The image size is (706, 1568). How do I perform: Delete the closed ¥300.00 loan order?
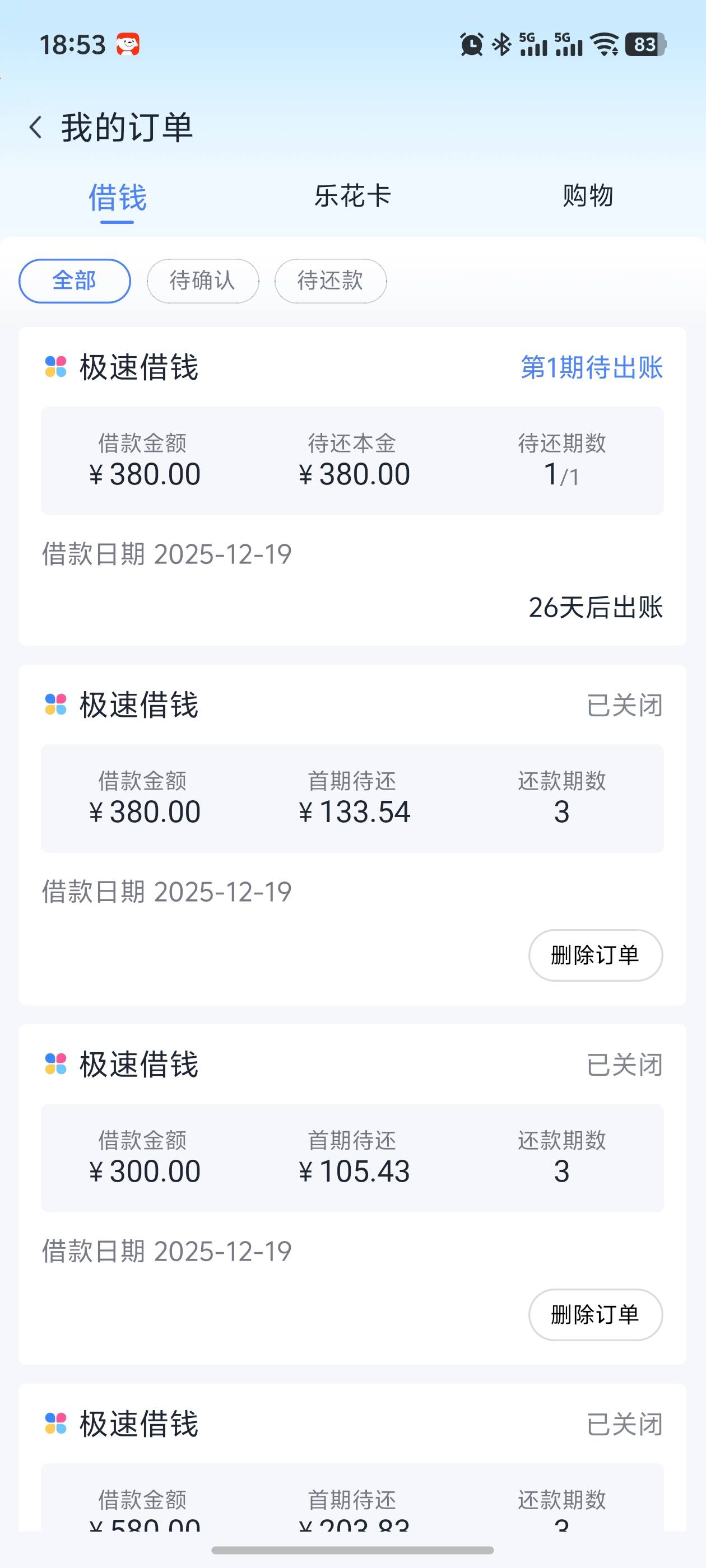pos(595,1315)
